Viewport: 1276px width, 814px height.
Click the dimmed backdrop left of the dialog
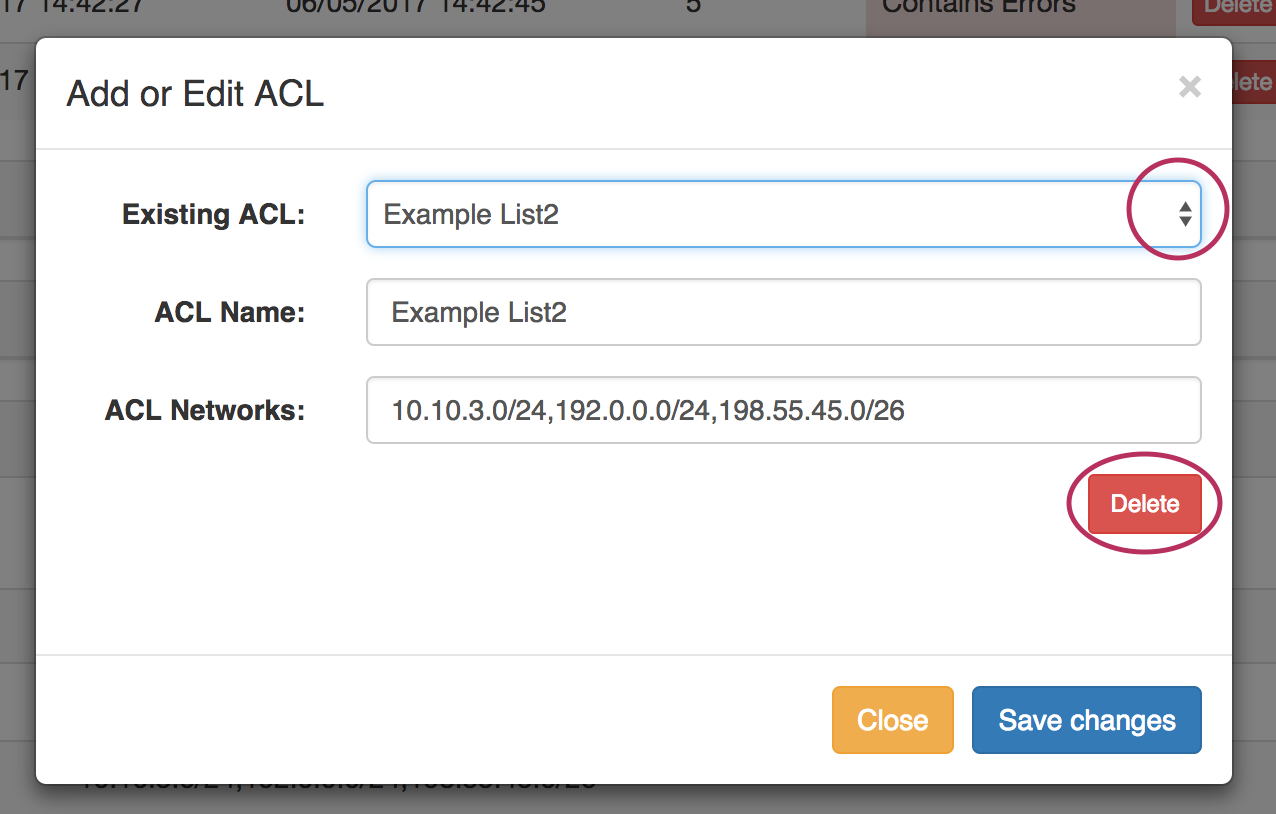16,400
